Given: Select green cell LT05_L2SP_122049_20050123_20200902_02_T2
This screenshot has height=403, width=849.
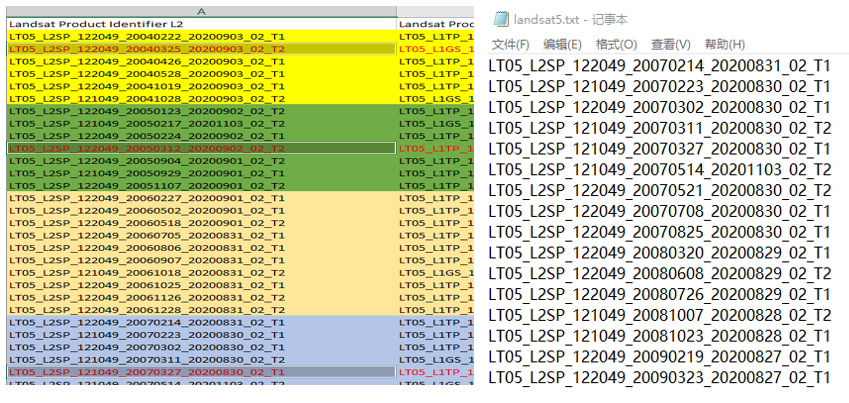Looking at the screenshot, I should tap(201, 111).
